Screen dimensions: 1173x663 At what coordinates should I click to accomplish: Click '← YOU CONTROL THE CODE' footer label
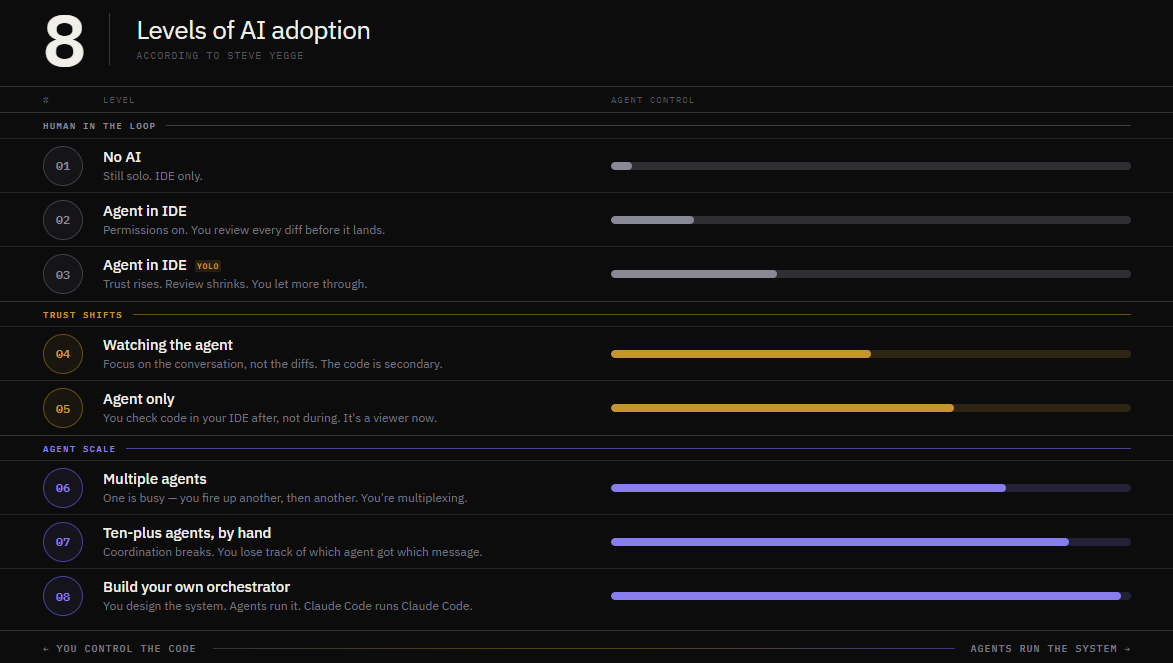[x=119, y=649]
